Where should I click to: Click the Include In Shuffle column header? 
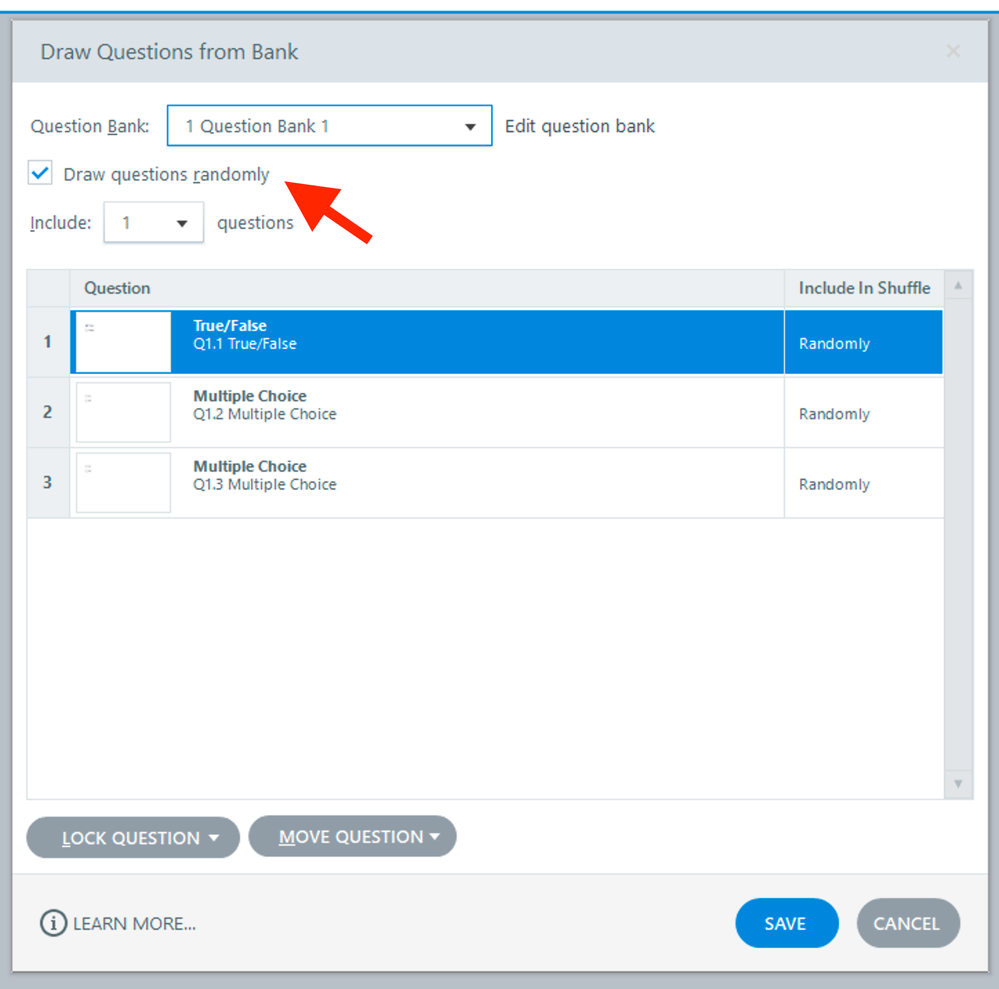pos(864,288)
